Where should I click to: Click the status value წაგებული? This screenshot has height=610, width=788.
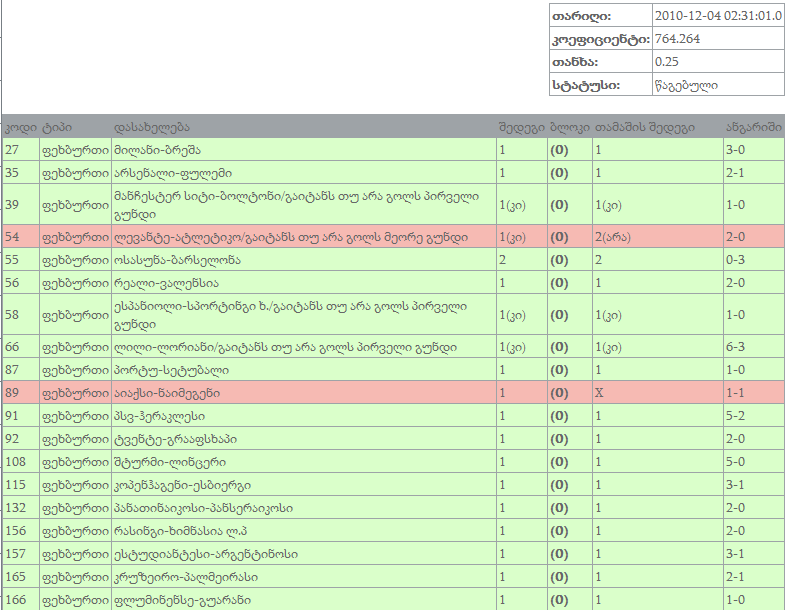686,85
